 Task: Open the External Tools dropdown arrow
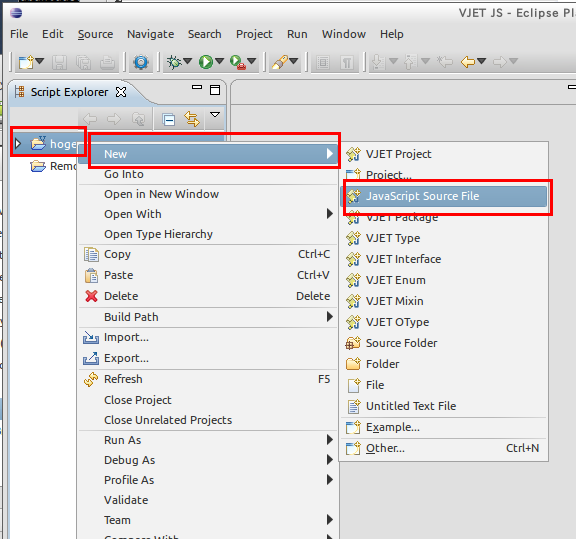(x=252, y=61)
